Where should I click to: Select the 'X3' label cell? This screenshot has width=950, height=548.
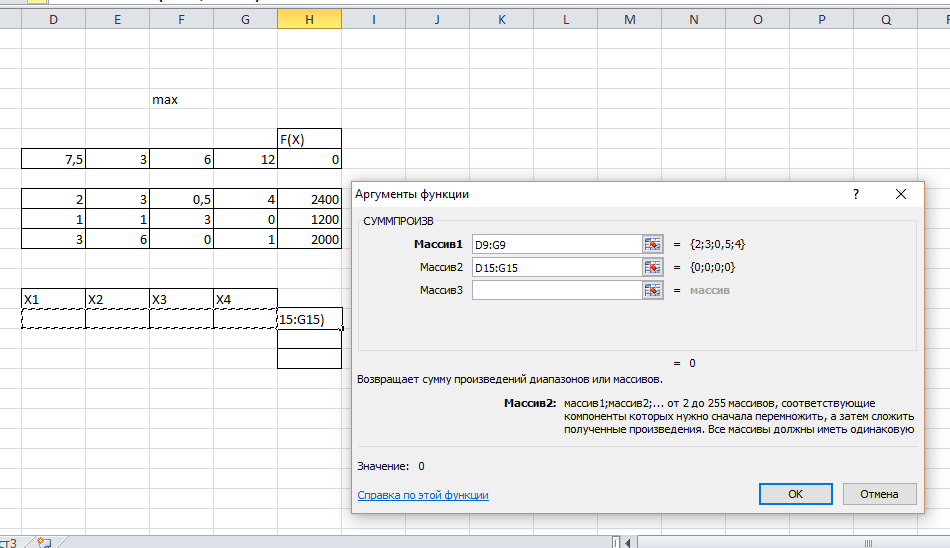point(181,299)
